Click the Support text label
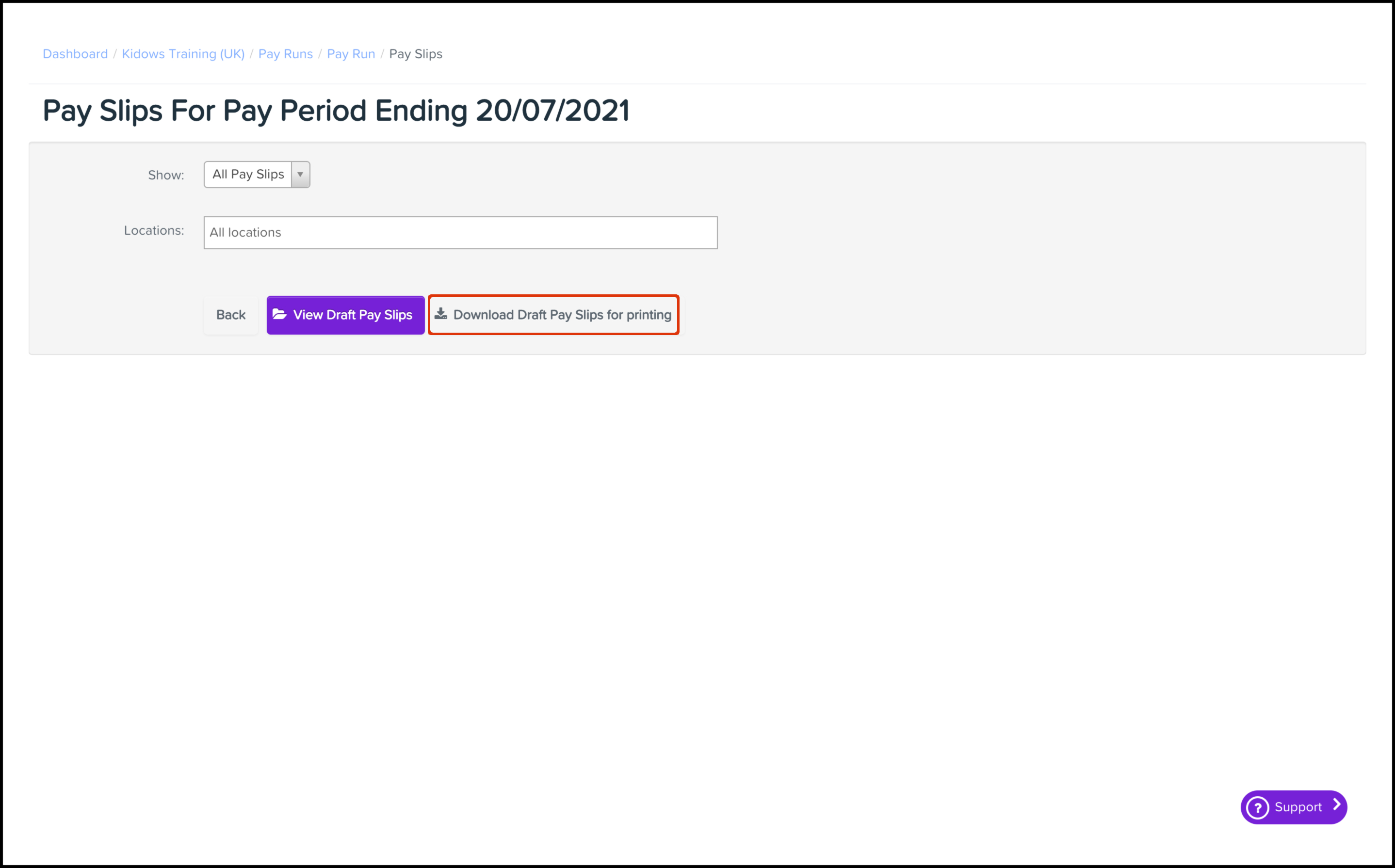The width and height of the screenshot is (1395, 868). 1298,807
